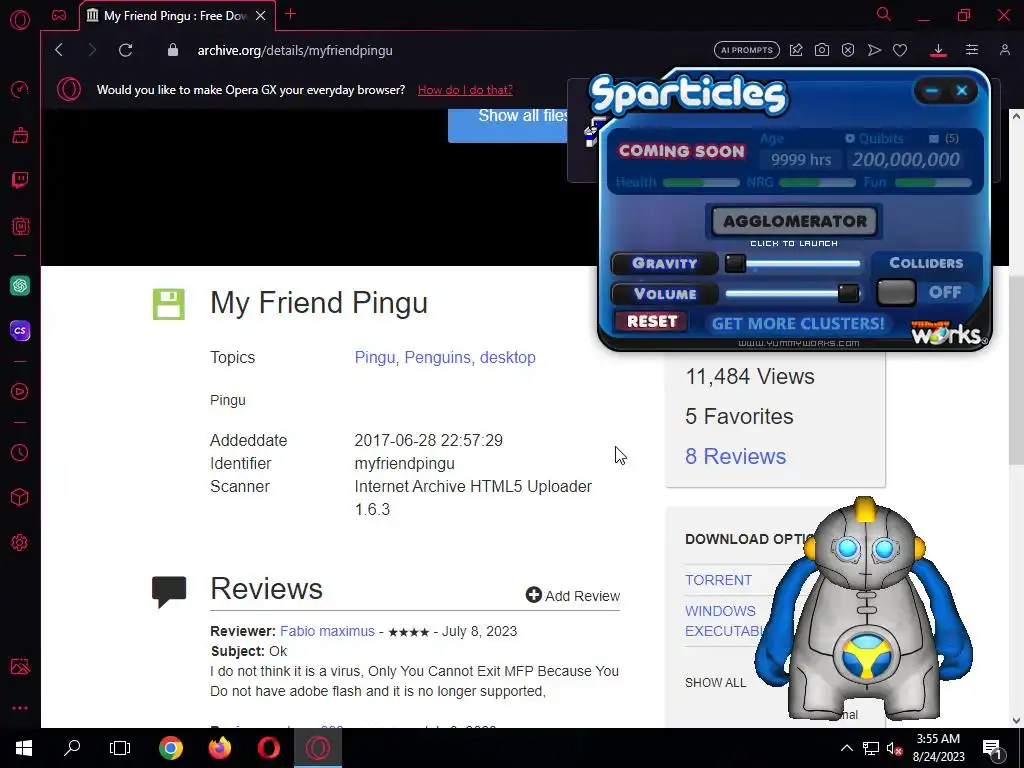
Task: Open History clock icon in sidebar
Action: coord(20,453)
